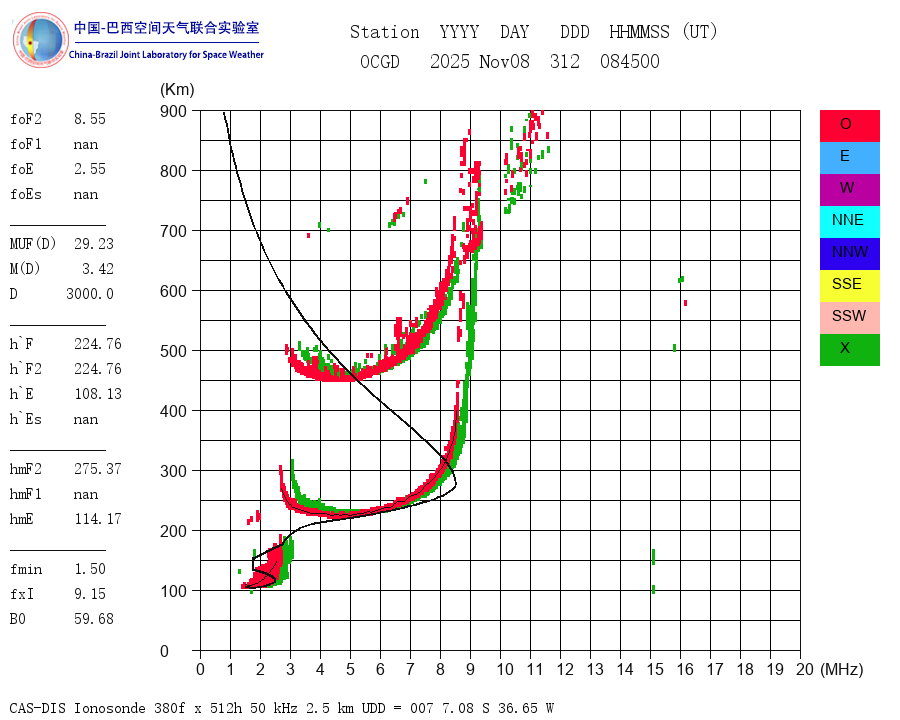Click the foF2 value 8.55
The width and height of the screenshot is (900, 720).
pos(90,119)
